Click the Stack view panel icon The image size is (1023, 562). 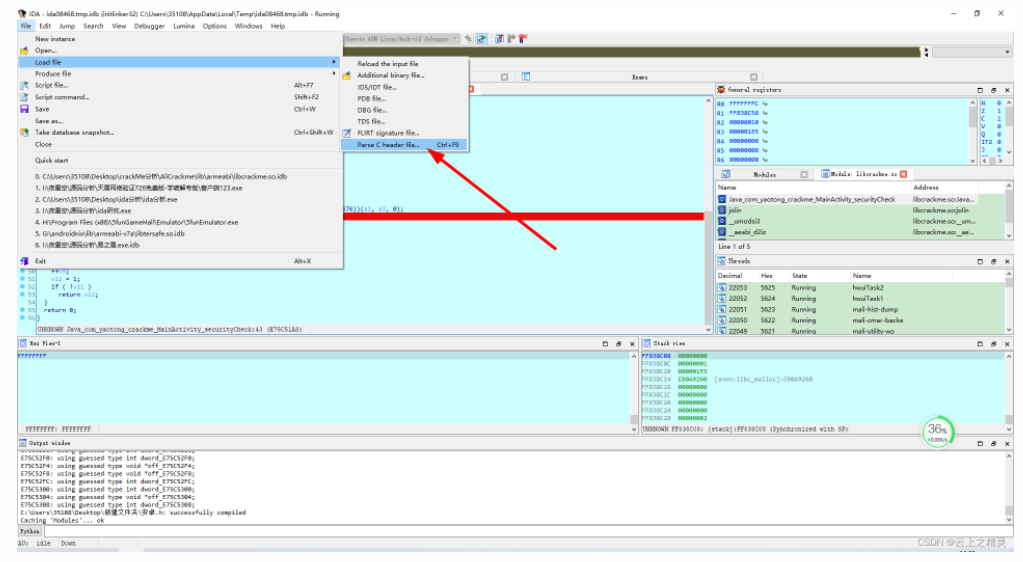(647, 343)
